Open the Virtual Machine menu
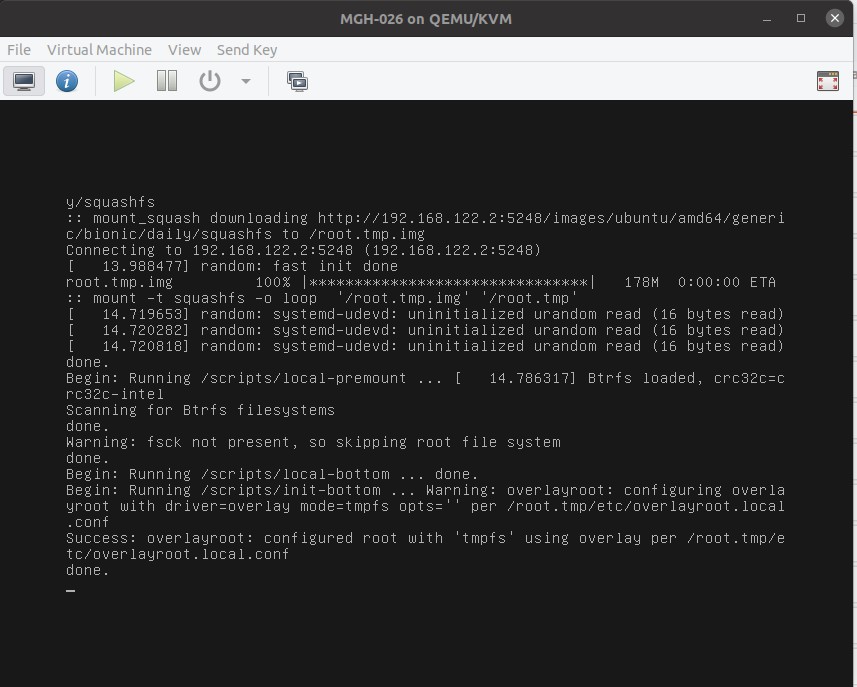 pos(99,50)
